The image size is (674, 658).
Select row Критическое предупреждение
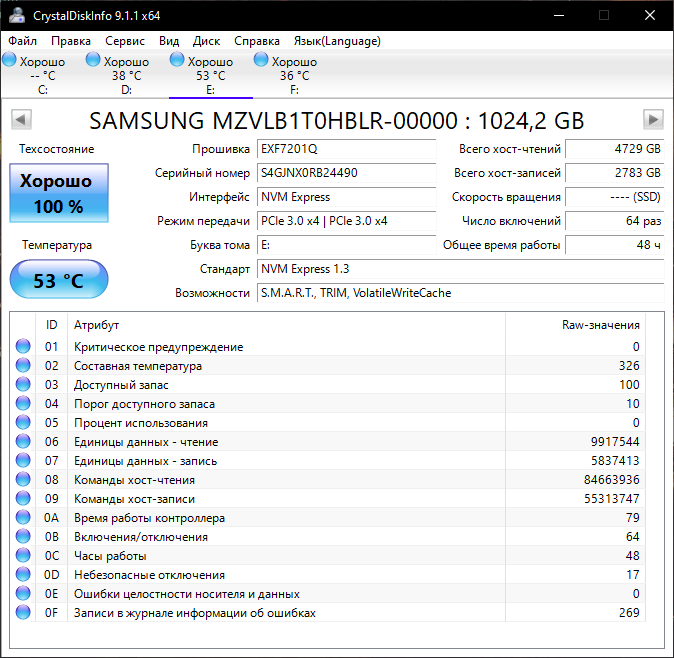click(x=328, y=346)
